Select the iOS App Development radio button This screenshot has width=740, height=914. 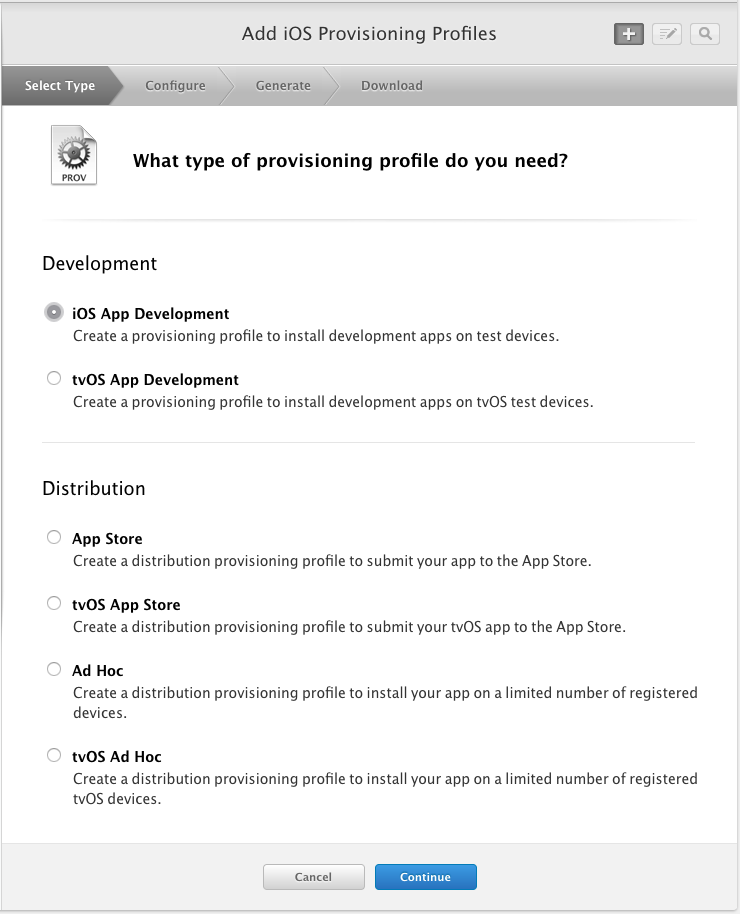(53, 311)
